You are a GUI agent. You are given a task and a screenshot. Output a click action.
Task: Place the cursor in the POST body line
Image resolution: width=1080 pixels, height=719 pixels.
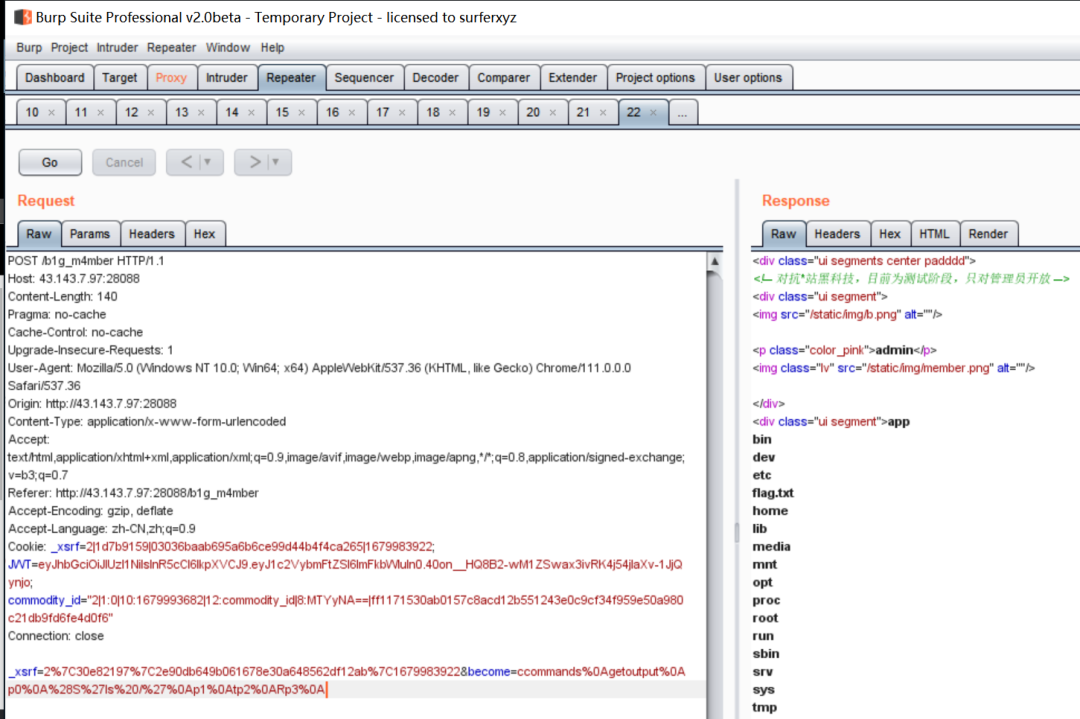356,680
